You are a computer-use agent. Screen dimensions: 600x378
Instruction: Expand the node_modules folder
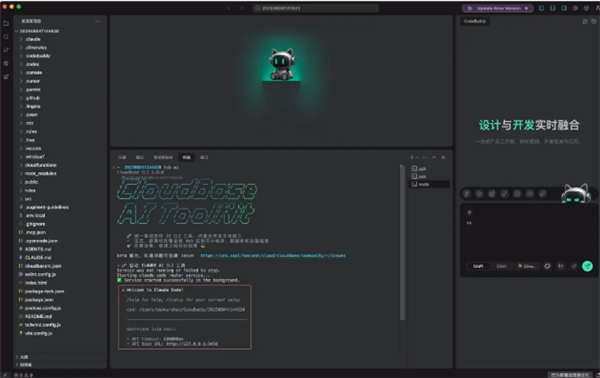point(59,174)
